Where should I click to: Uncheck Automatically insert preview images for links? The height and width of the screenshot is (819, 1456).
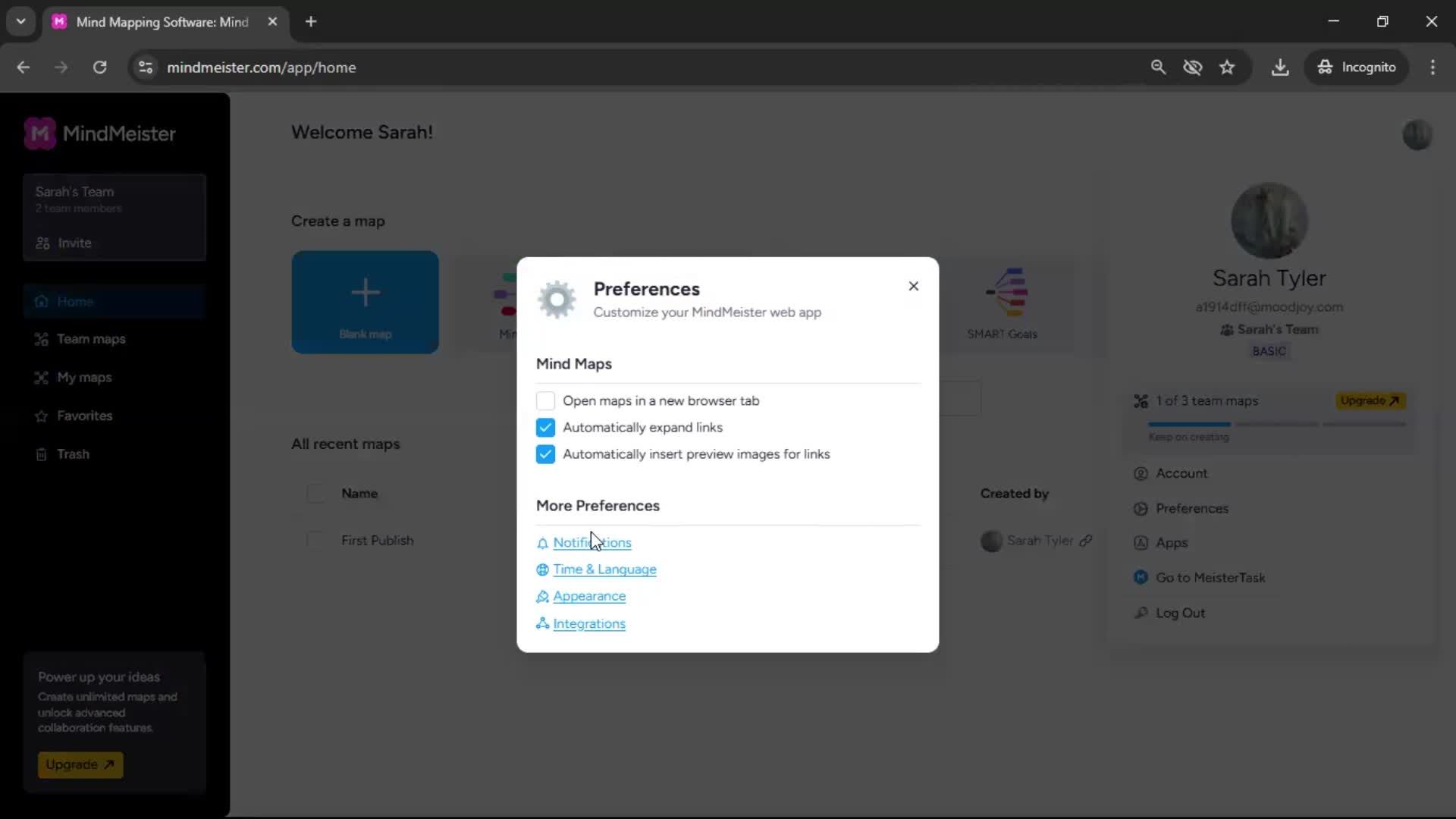pyautogui.click(x=545, y=454)
